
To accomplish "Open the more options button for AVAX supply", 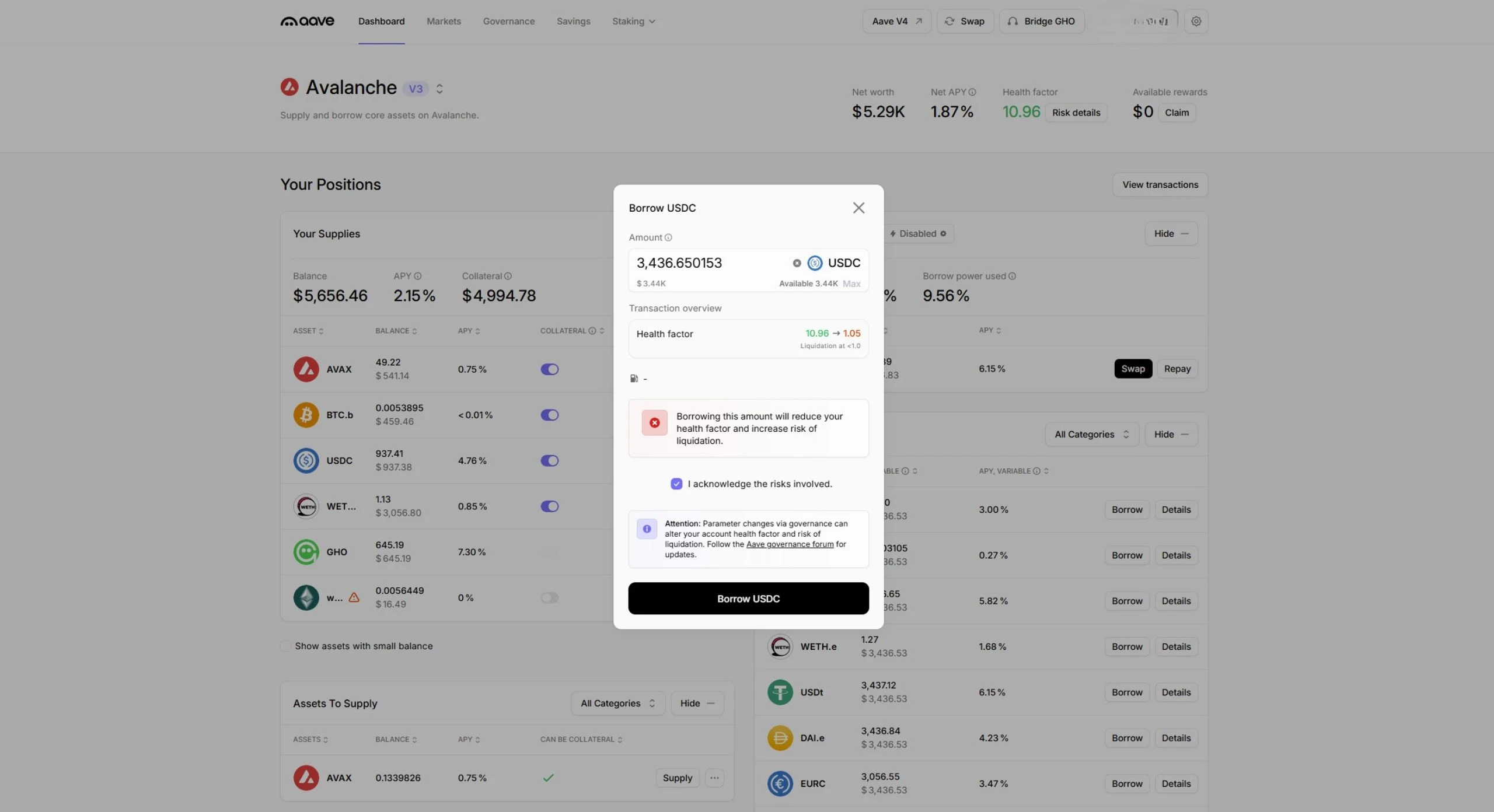I will click(x=714, y=778).
